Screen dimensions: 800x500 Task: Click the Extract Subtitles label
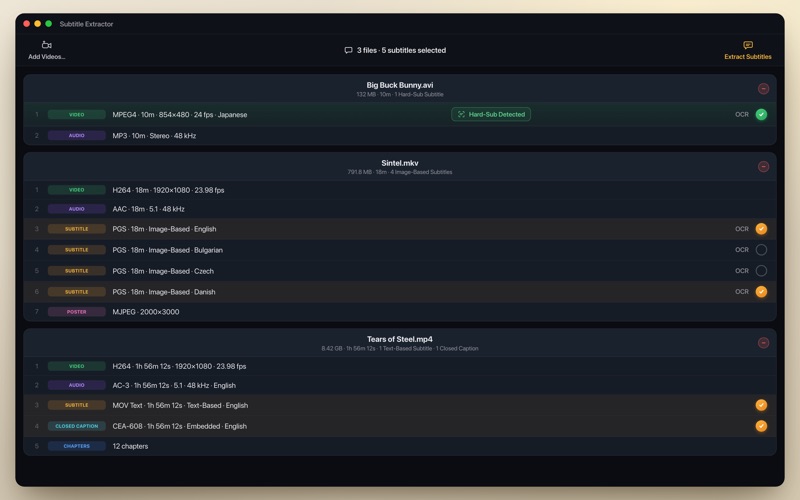pos(747,57)
